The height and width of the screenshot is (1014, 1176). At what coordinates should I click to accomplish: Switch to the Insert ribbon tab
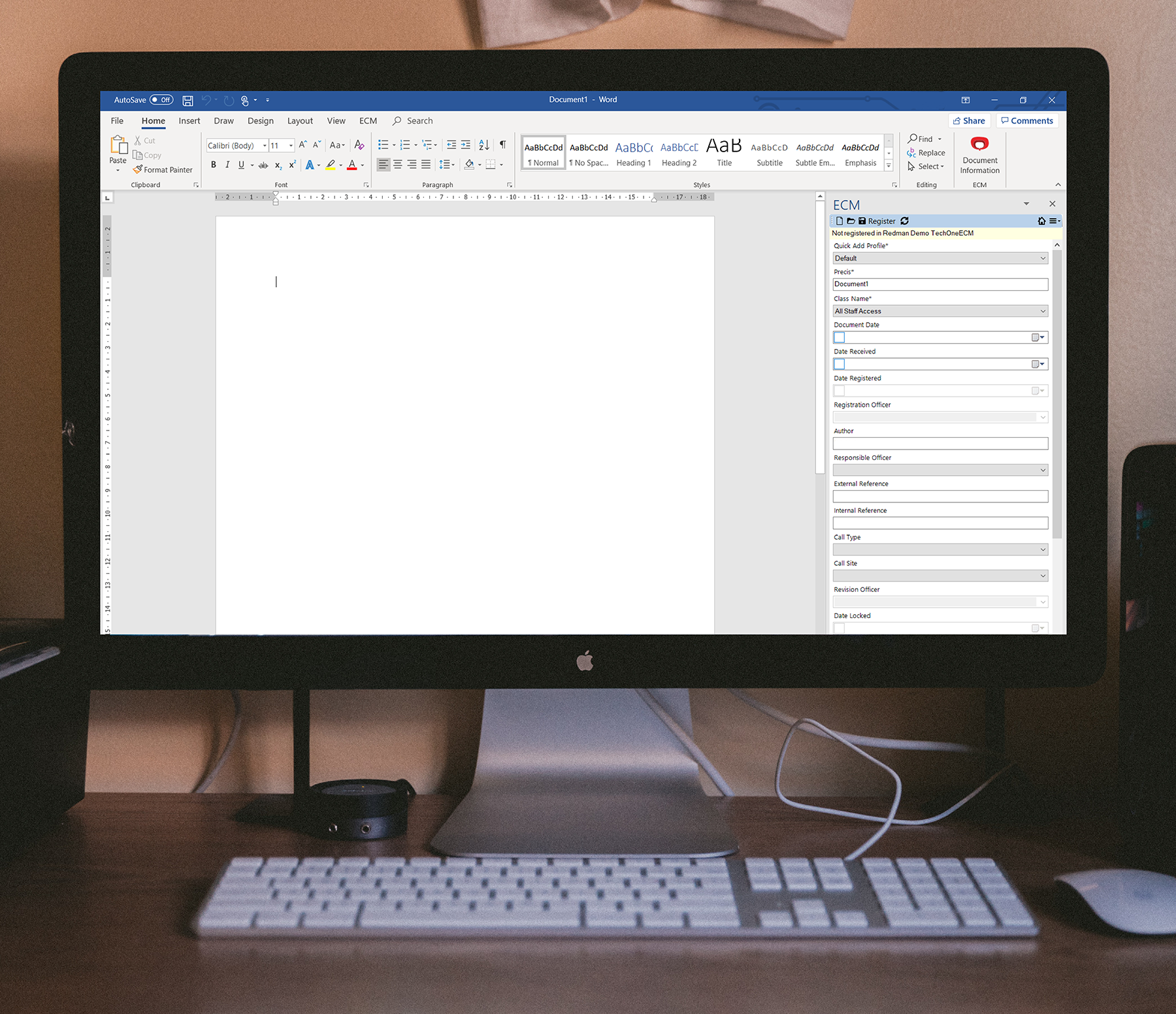(189, 120)
